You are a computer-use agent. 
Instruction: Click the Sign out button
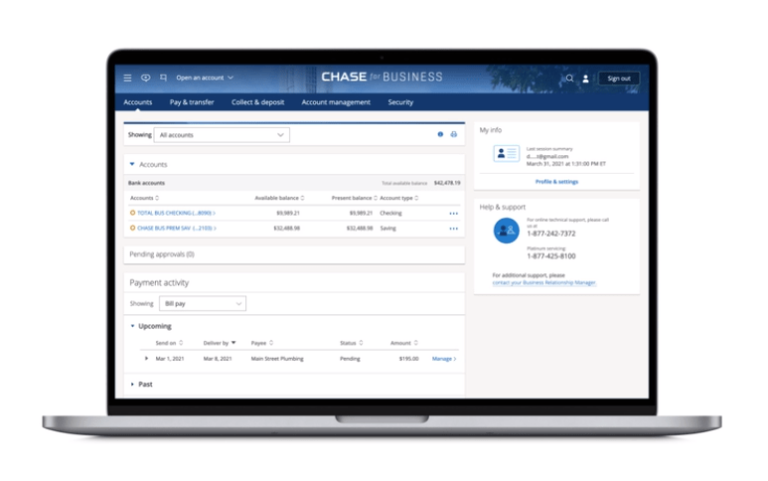coord(619,78)
